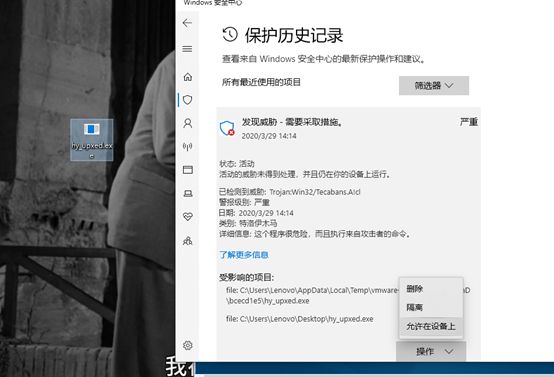Open Family options icon in sidebar
Viewport: 554px width, 377px height.
point(188,241)
